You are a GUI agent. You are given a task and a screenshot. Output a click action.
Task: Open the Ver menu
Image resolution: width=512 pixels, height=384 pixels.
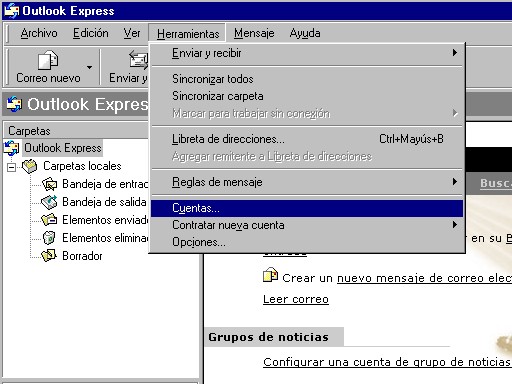click(x=132, y=33)
